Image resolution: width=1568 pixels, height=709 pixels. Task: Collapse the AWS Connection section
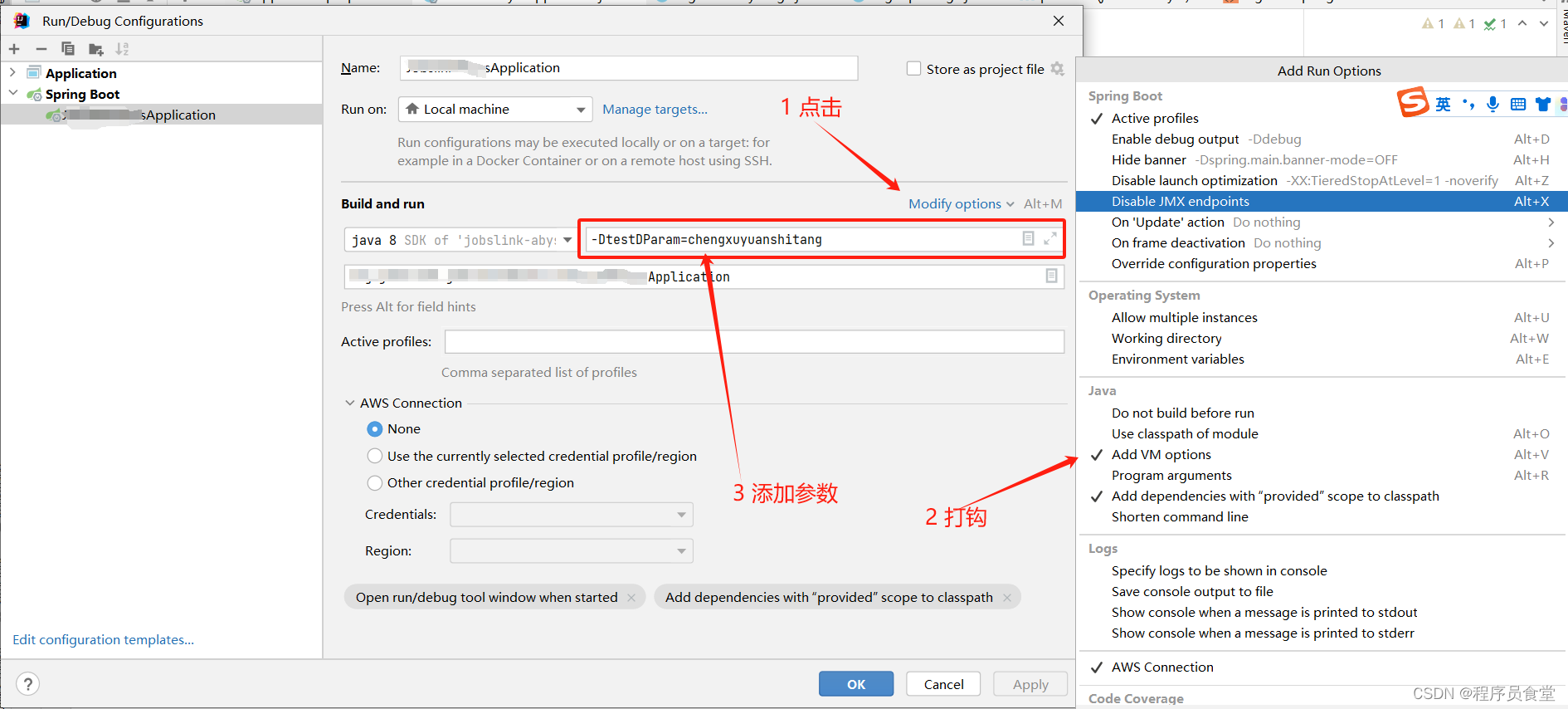click(349, 403)
